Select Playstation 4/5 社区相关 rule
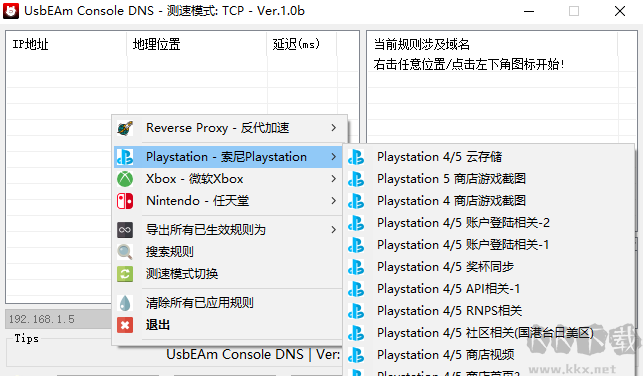The image size is (643, 376). coord(488,333)
